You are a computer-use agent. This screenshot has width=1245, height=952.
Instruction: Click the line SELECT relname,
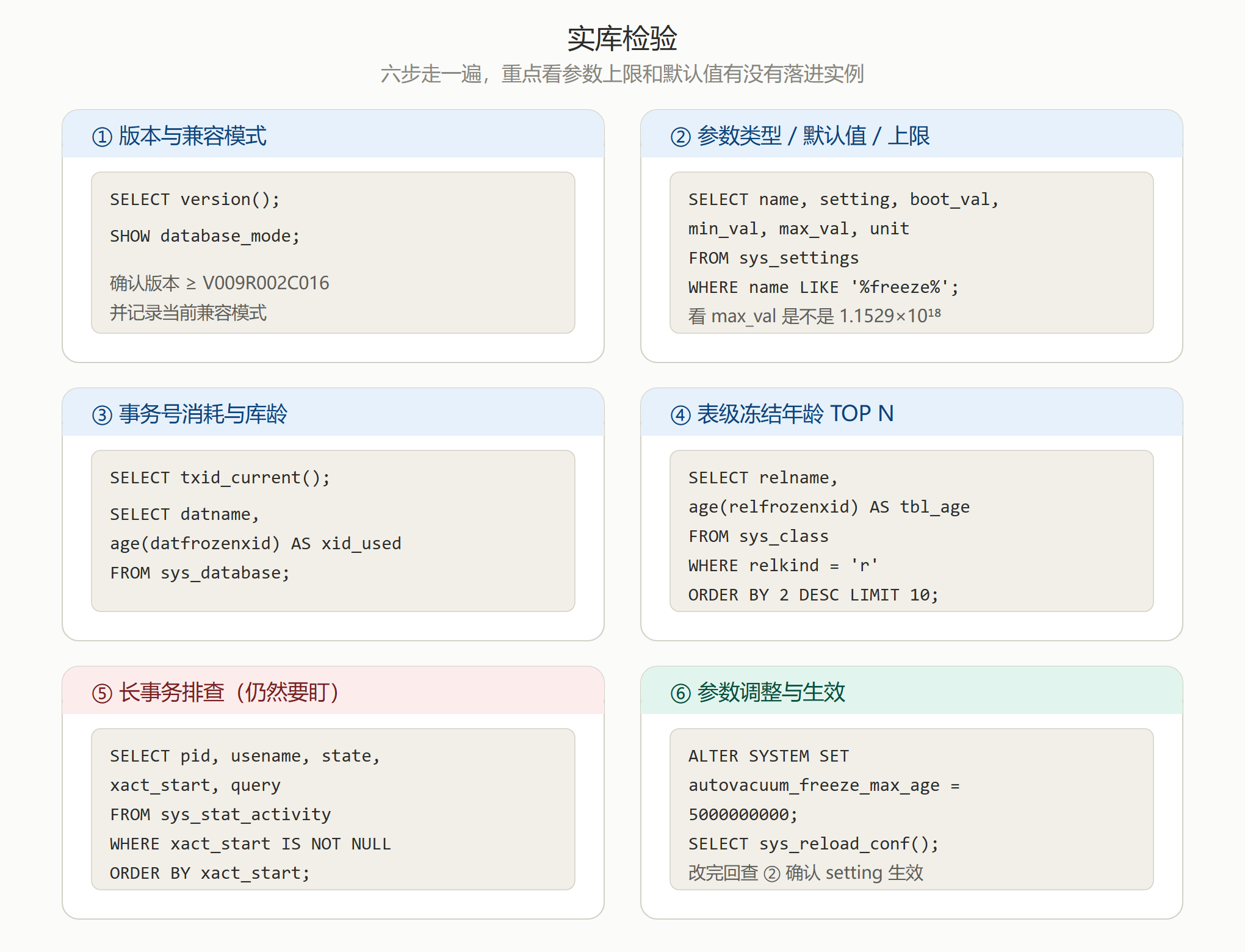[x=763, y=478]
